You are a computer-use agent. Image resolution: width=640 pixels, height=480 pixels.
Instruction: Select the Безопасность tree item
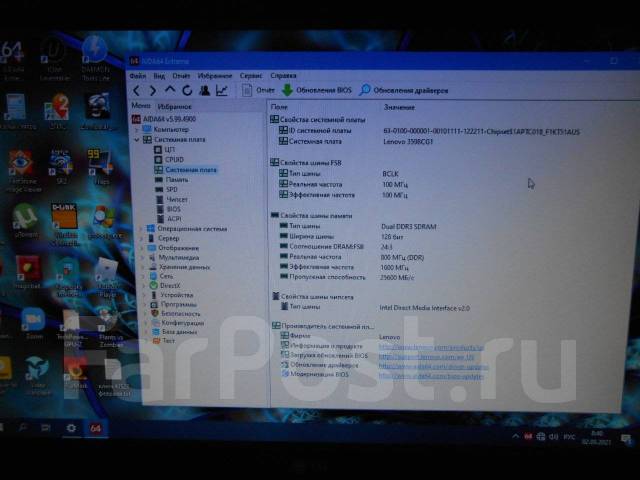coord(176,314)
